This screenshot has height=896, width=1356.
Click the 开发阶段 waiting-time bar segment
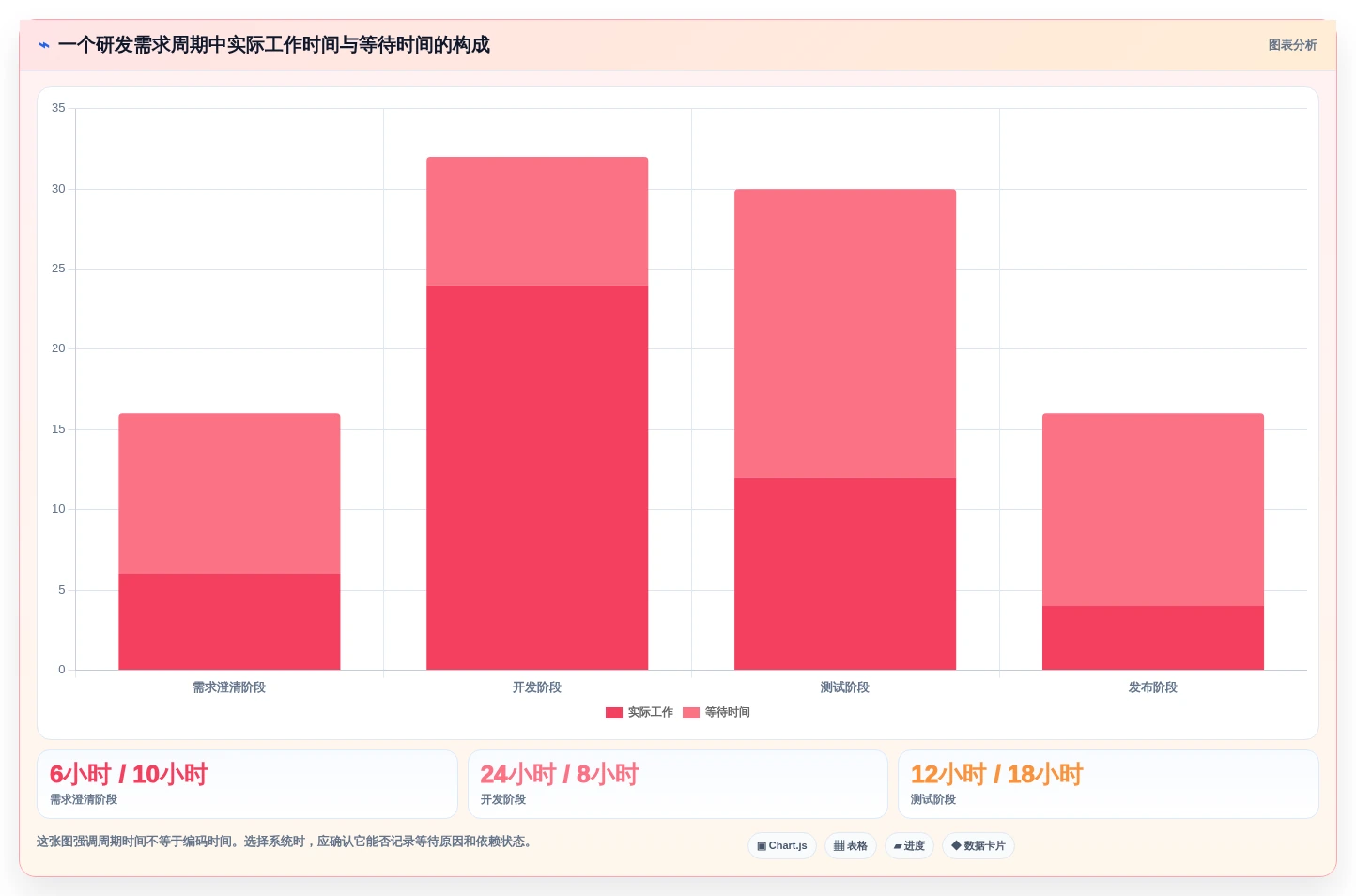click(537, 221)
